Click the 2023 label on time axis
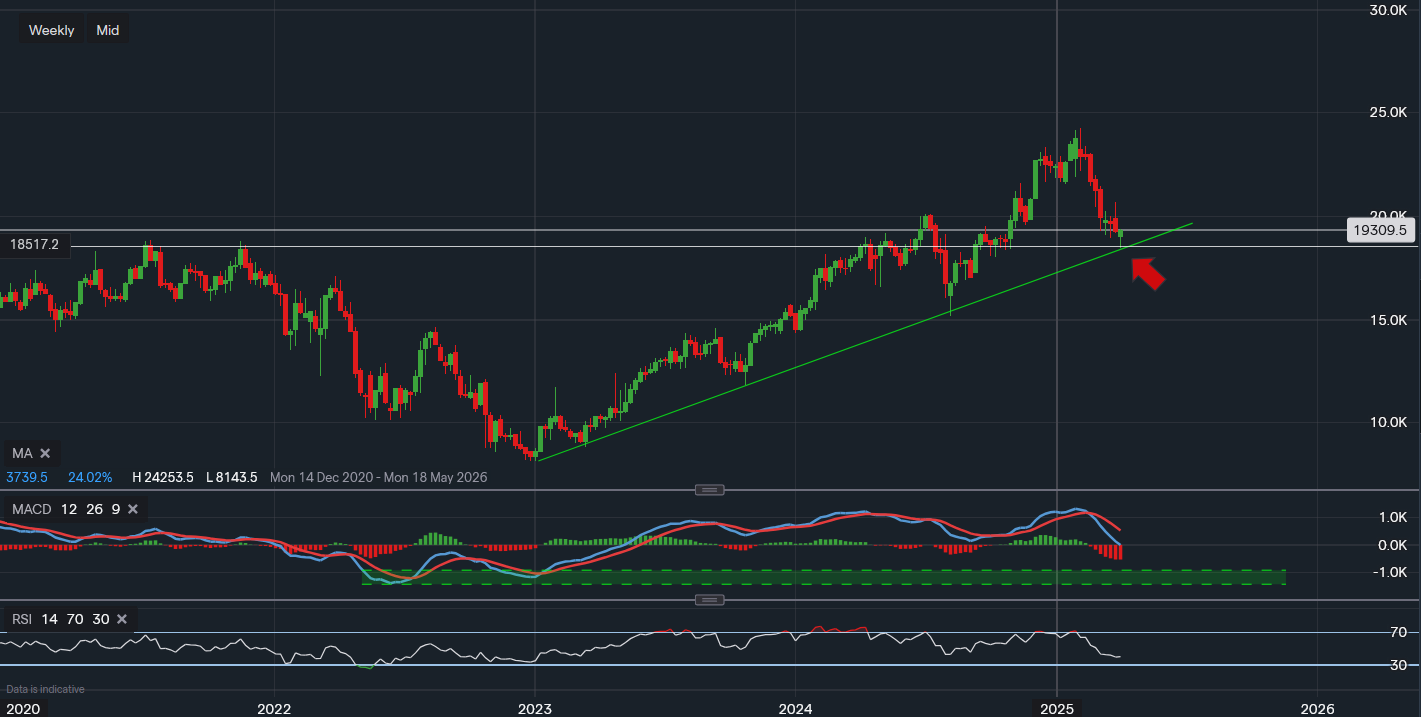1421x717 pixels. tap(535, 709)
